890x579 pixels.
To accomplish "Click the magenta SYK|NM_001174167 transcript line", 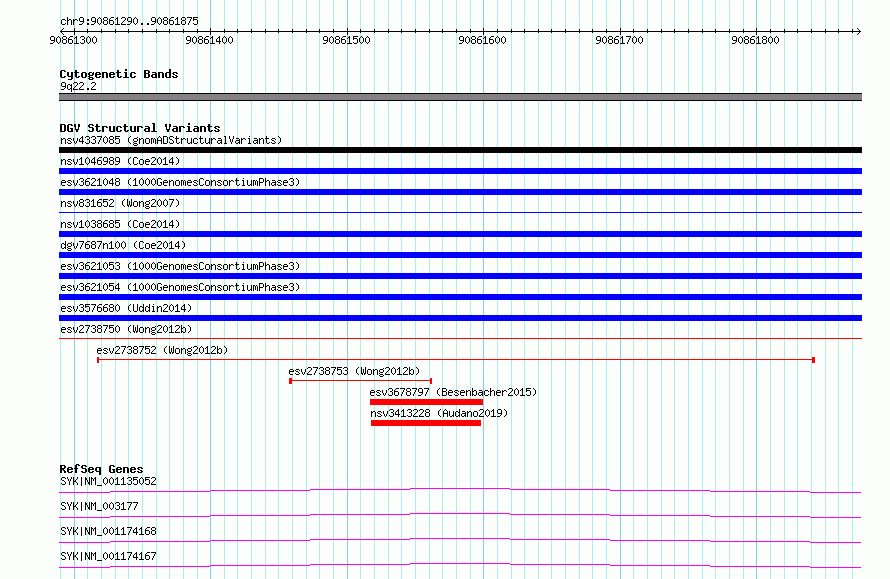I will [x=460, y=565].
